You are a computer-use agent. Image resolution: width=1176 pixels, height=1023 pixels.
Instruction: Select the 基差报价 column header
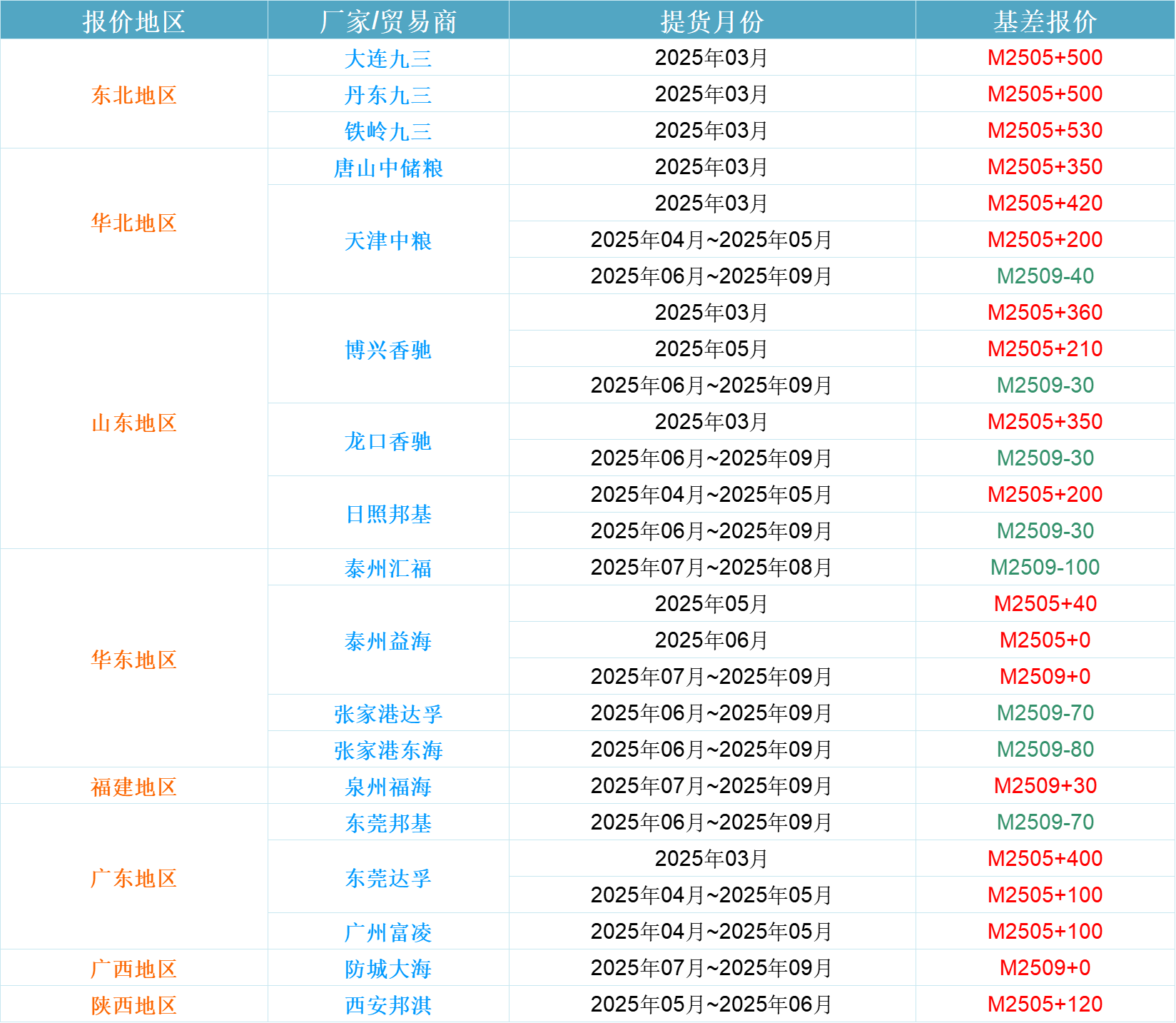pyautogui.click(x=1045, y=21)
